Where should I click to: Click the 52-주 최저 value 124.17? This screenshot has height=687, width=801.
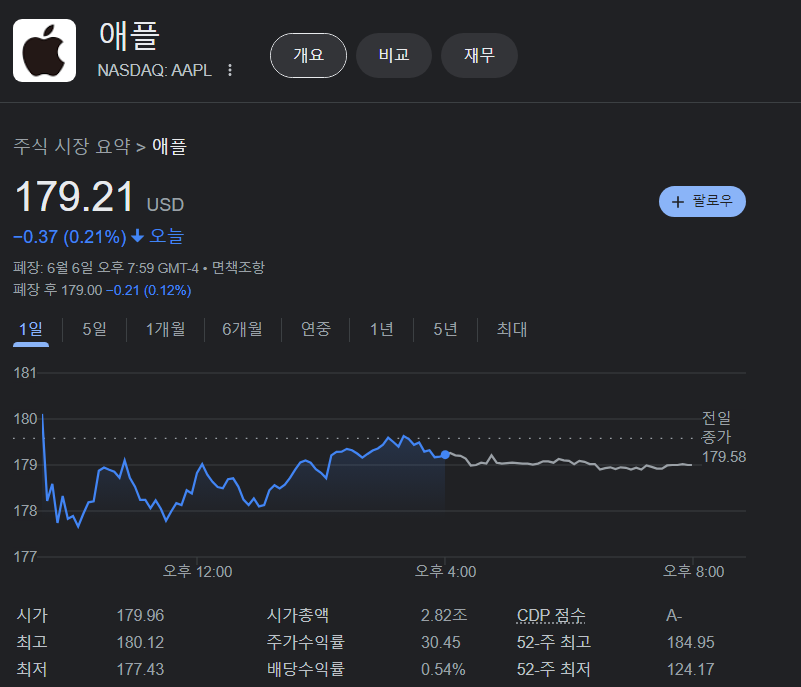tap(690, 670)
